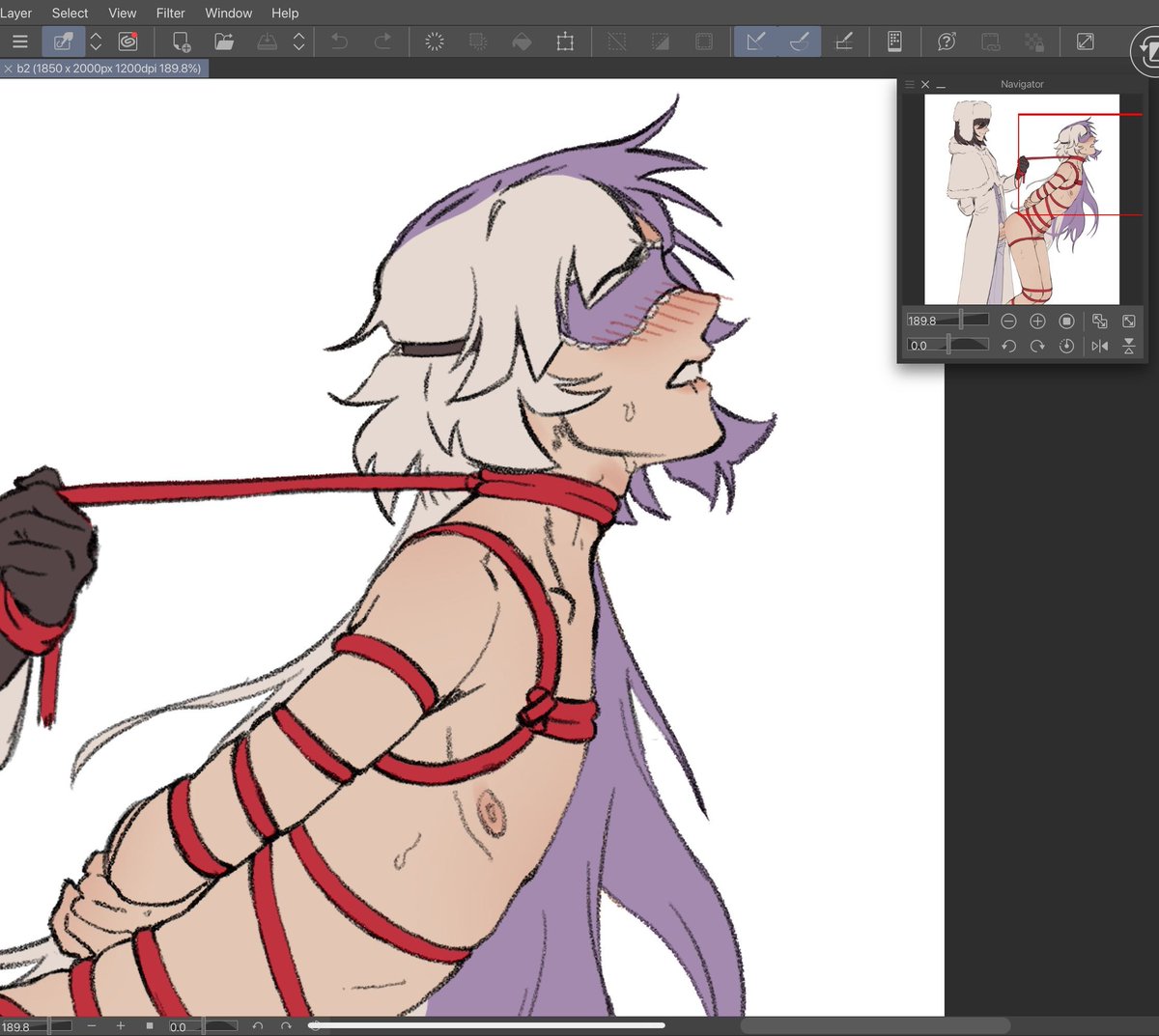Viewport: 1159px width, 1036px height.
Task: Toggle full screen canvas mode icon
Action: coord(1086,42)
